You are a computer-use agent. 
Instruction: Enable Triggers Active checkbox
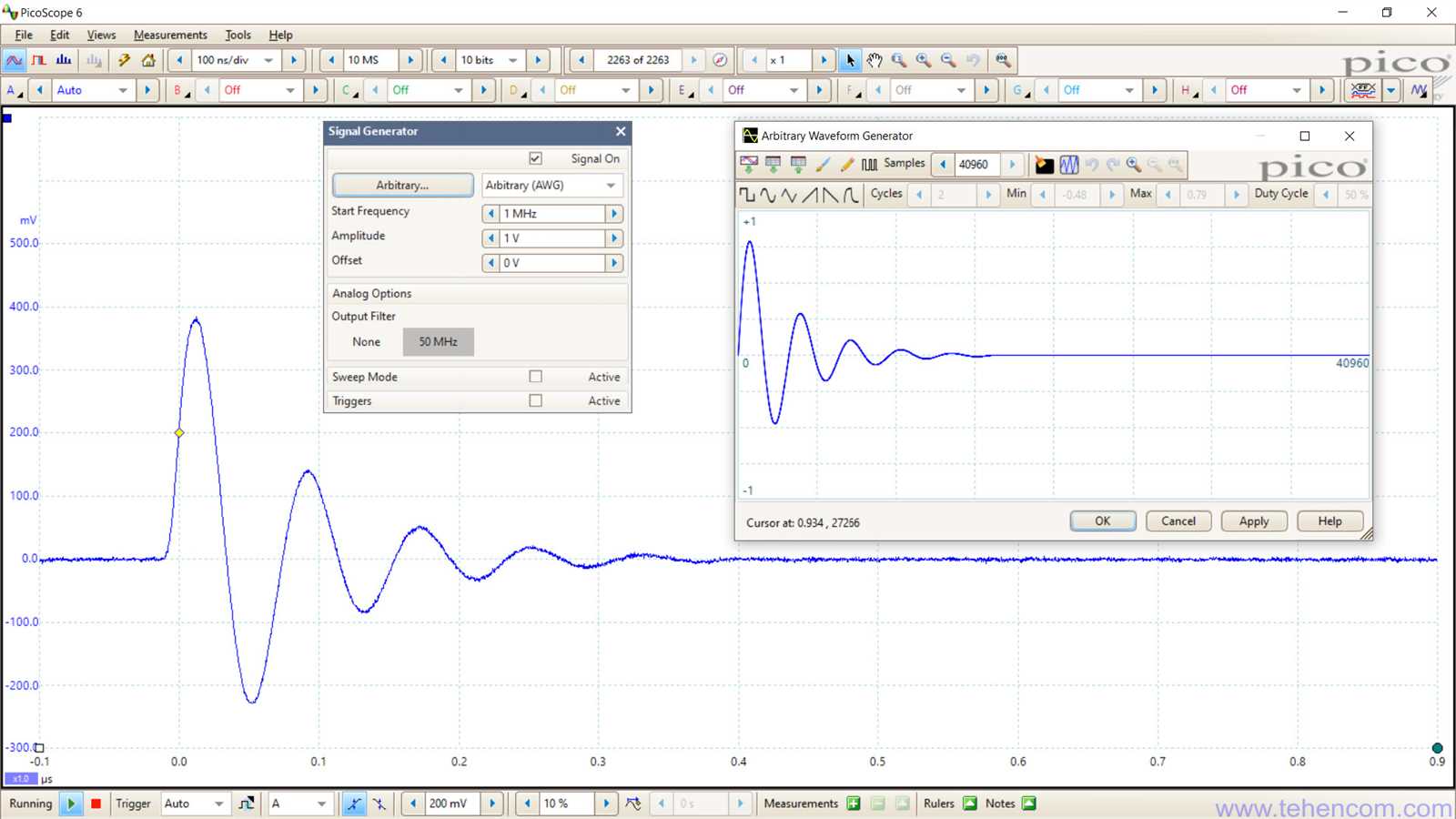point(535,400)
